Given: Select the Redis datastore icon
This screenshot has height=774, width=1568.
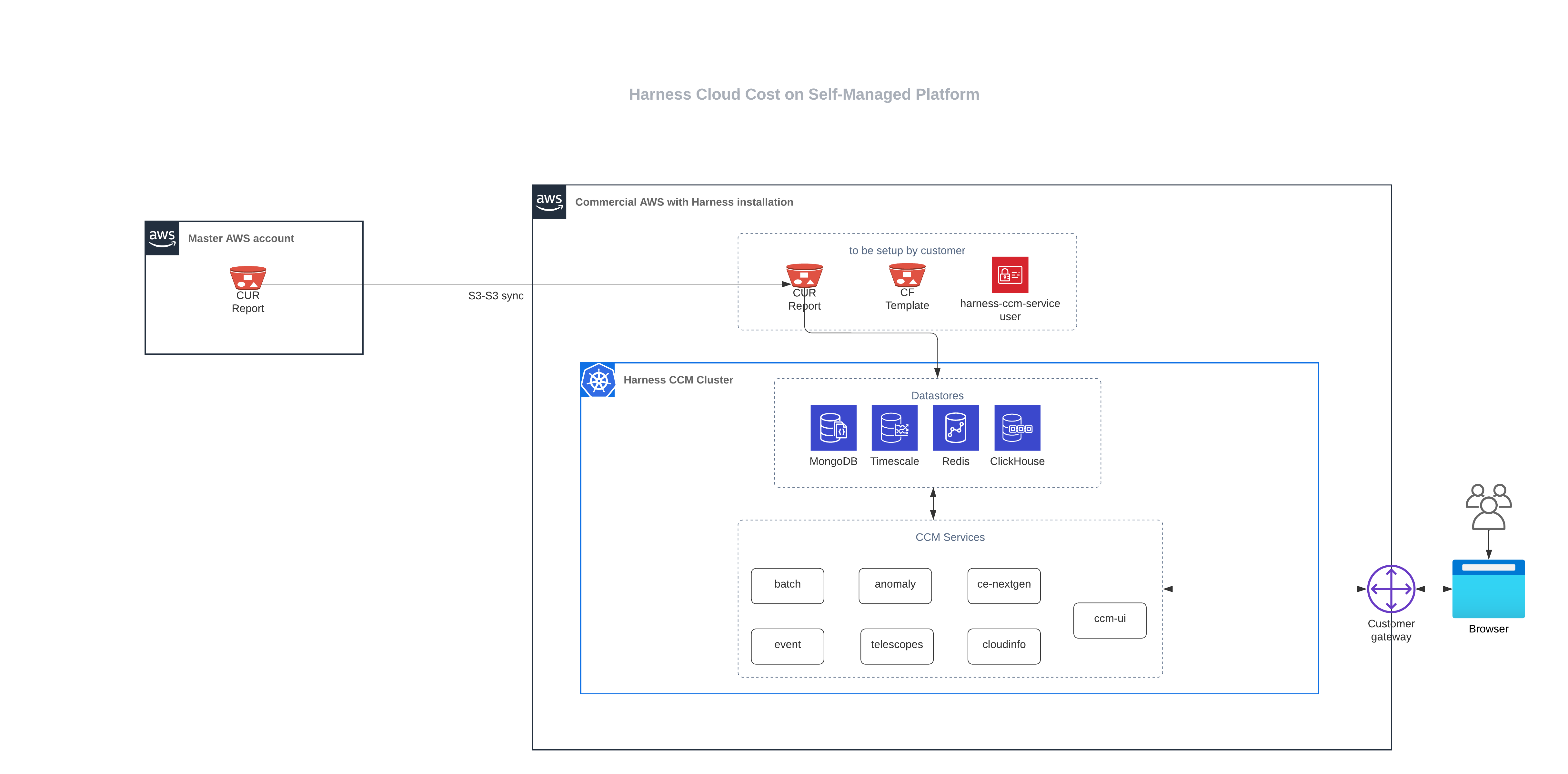Looking at the screenshot, I should click(955, 427).
